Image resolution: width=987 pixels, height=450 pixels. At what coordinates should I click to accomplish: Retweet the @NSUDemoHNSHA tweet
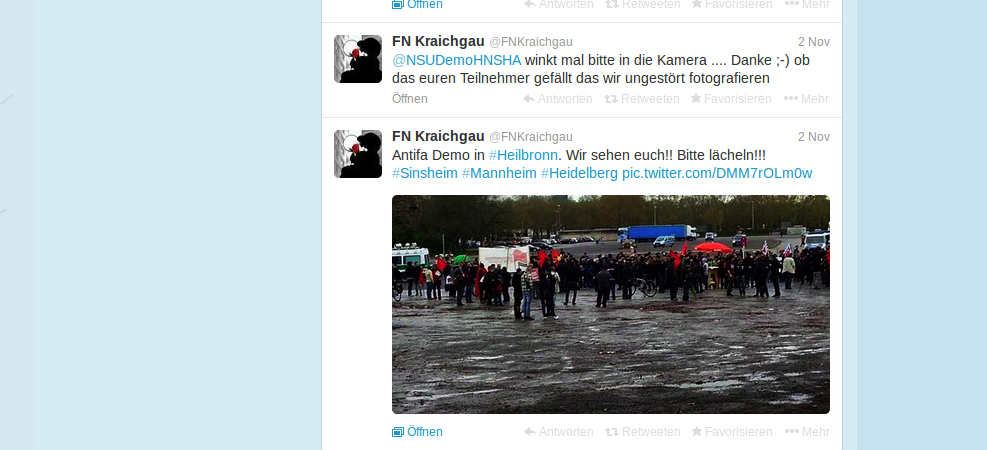(x=642, y=99)
